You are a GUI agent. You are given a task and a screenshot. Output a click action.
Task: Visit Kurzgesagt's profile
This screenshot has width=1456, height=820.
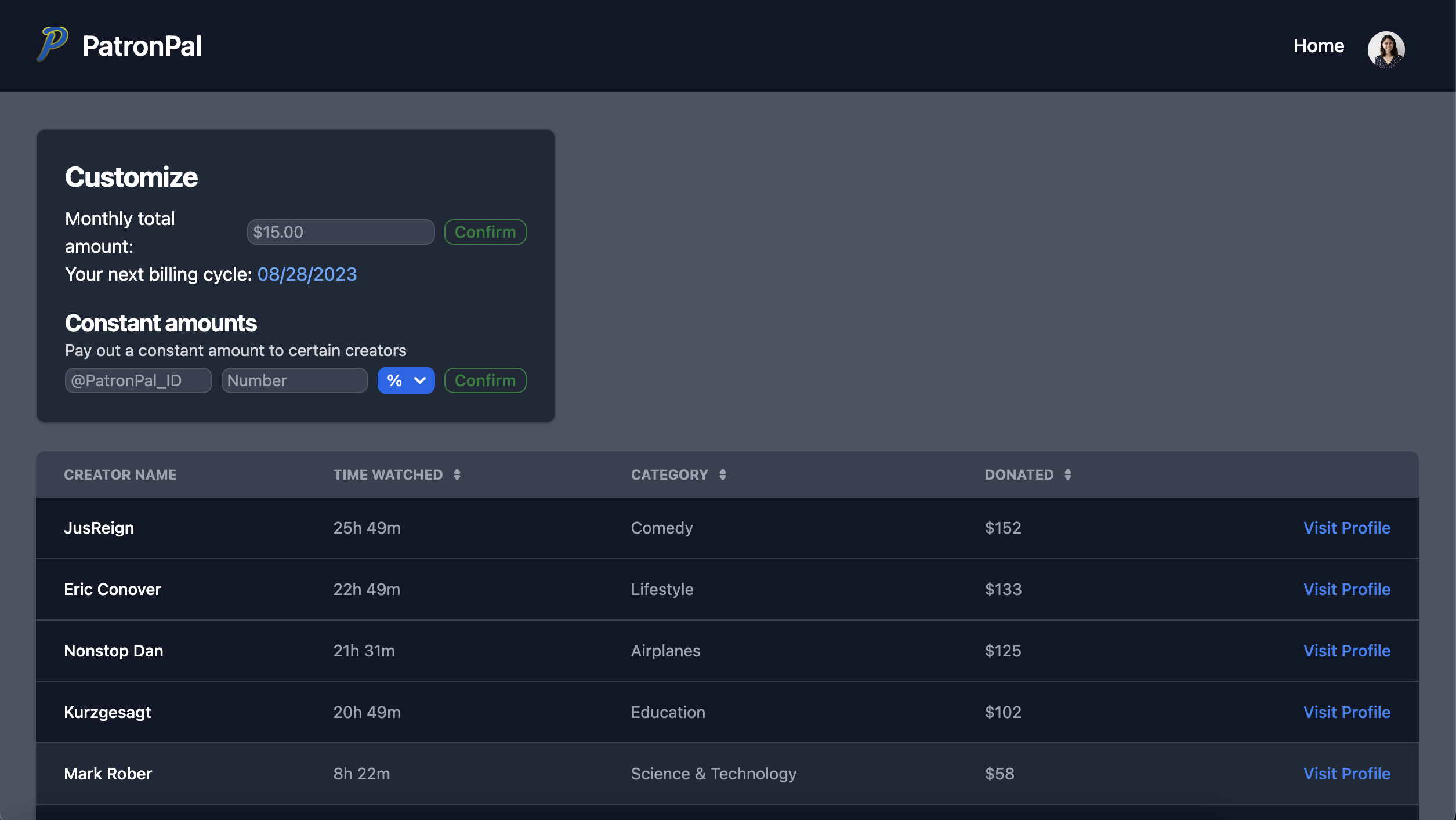coord(1346,712)
